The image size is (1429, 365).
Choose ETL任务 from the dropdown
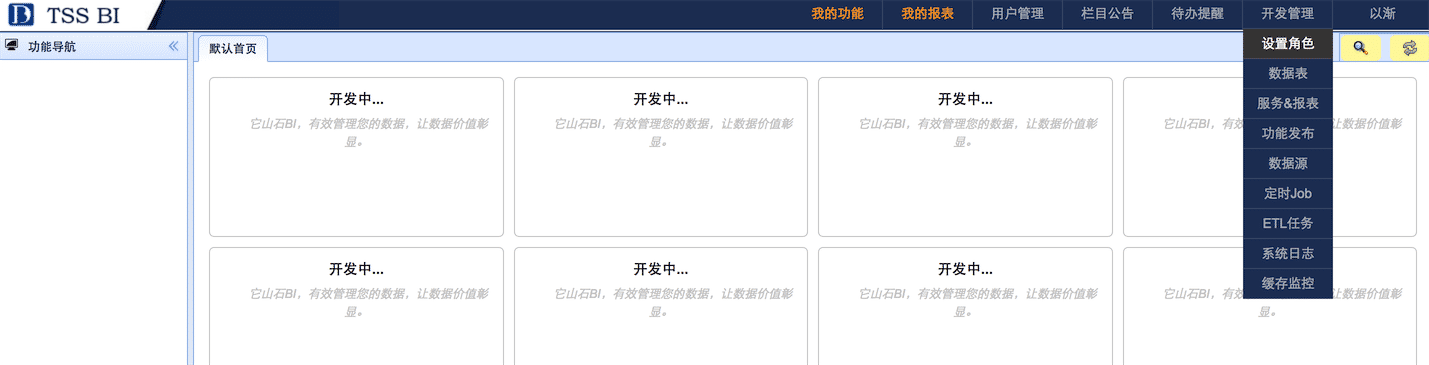1288,224
